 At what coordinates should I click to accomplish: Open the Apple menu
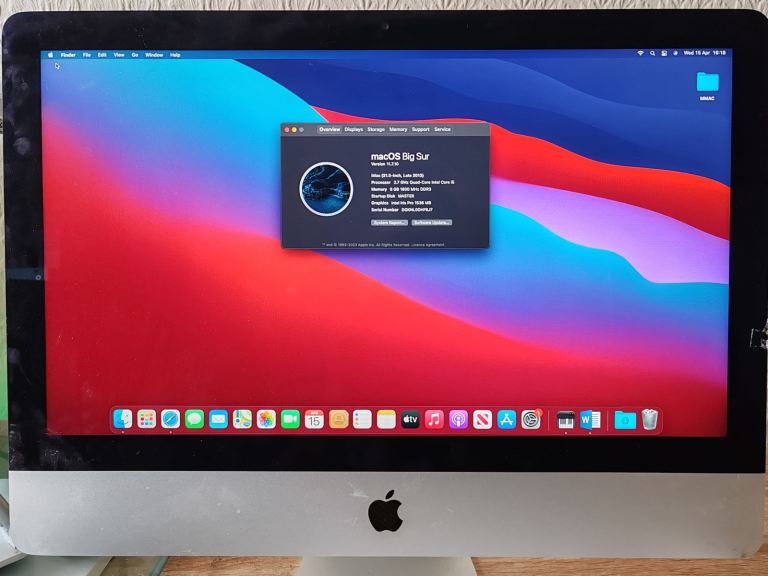click(x=51, y=55)
